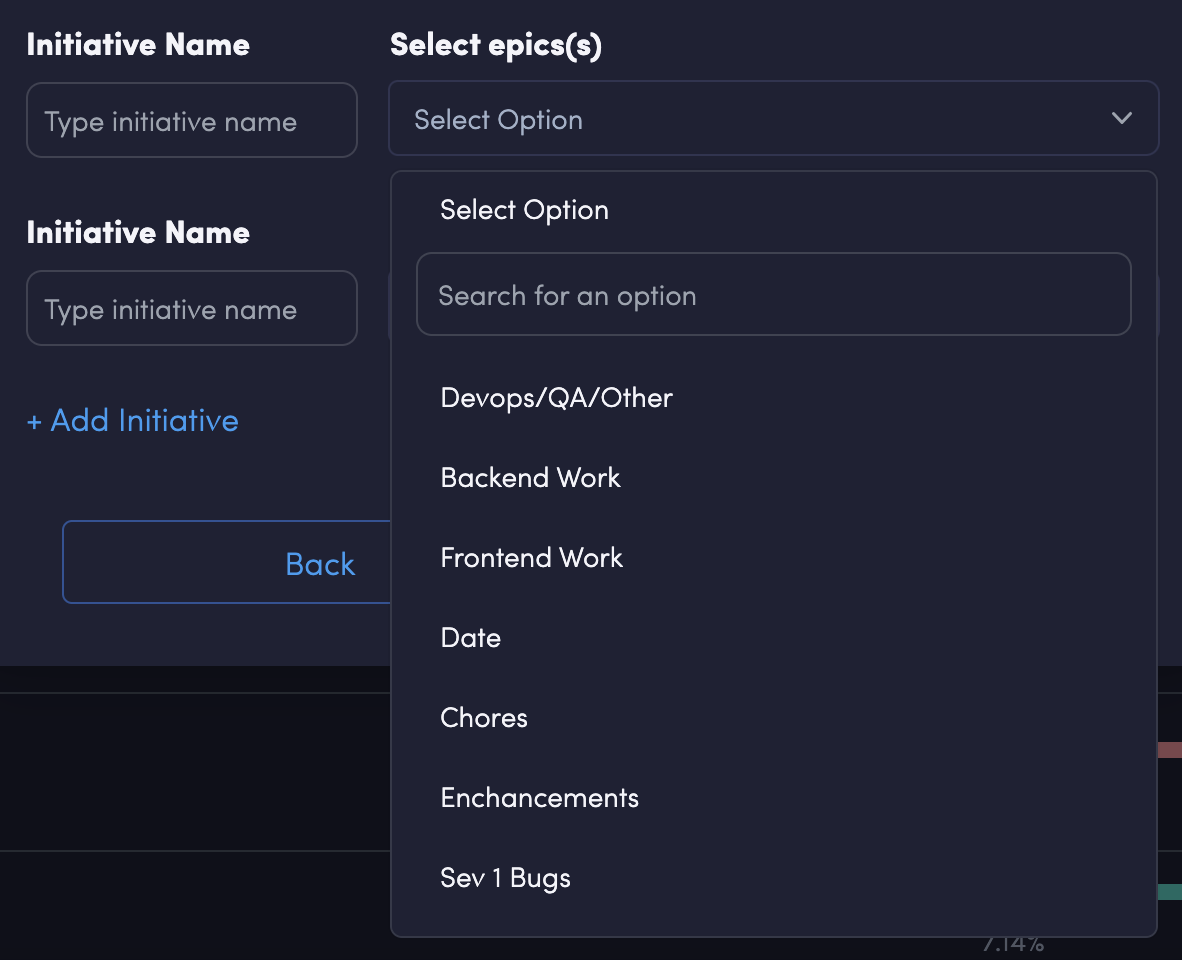
Task: Pick Sev 1 Bugs from the list
Action: click(x=505, y=878)
